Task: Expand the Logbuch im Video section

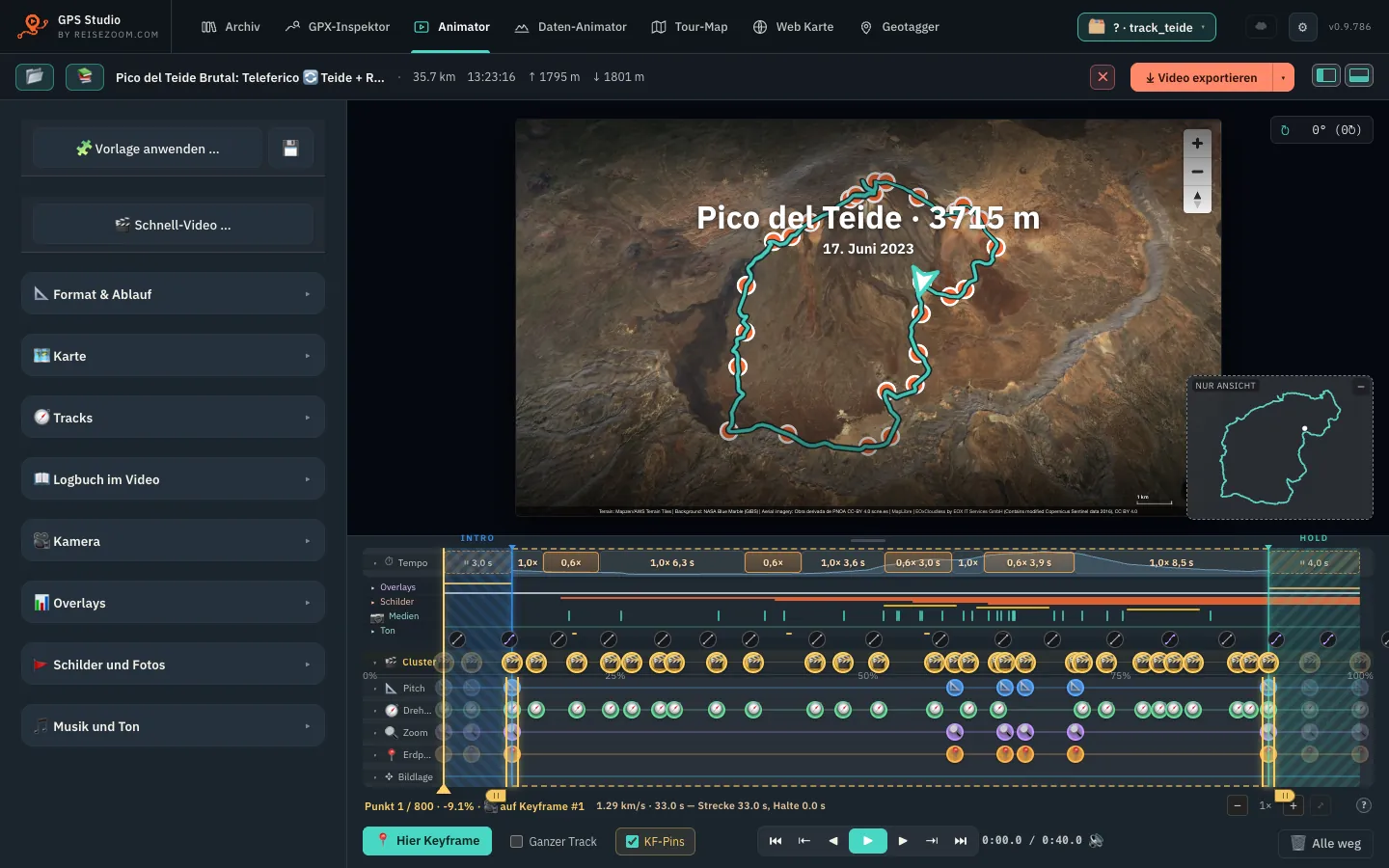Action: point(173,479)
